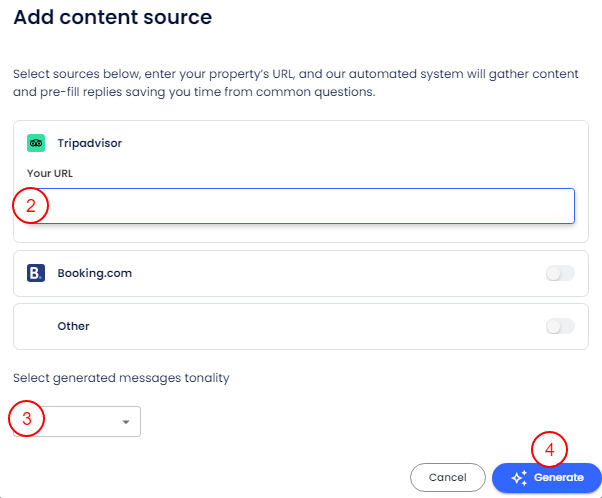Click the Generate button label
Image resolution: width=602 pixels, height=498 pixels.
coord(559,478)
